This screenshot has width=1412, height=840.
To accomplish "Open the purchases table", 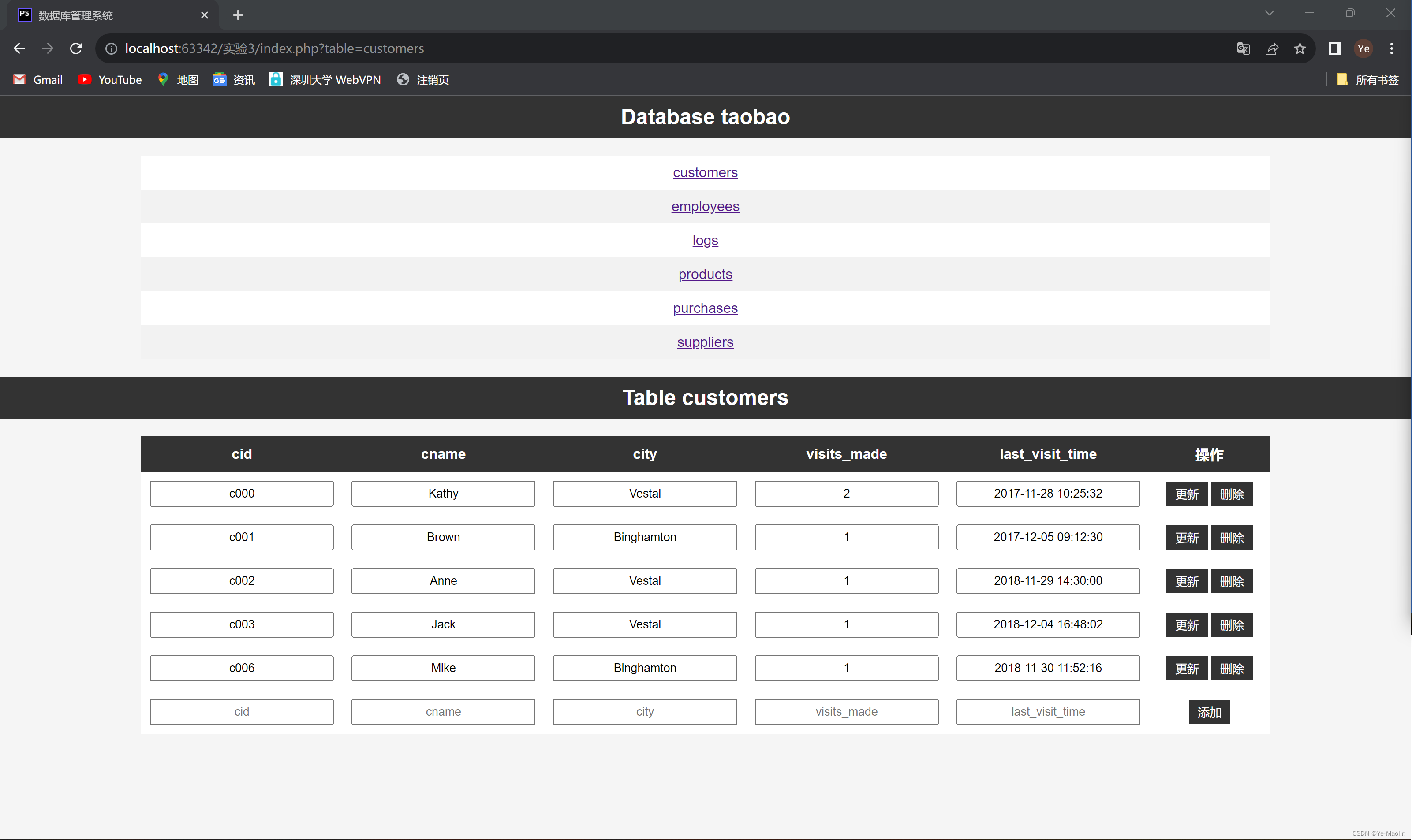I will pyautogui.click(x=705, y=308).
